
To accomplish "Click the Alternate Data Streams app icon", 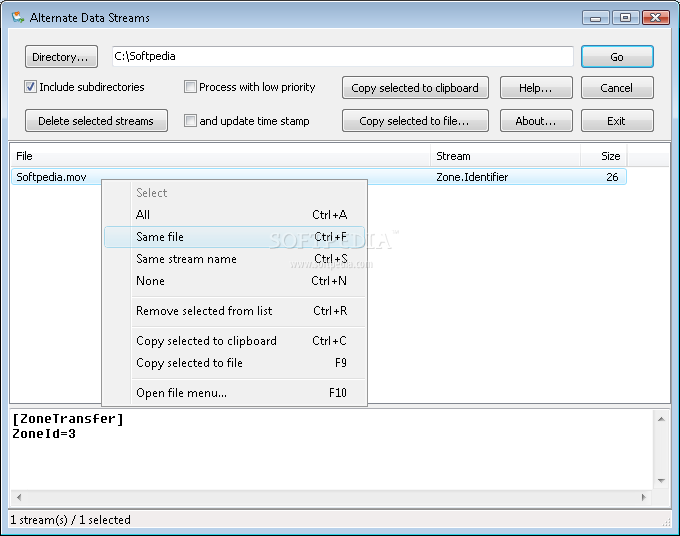I will point(18,17).
